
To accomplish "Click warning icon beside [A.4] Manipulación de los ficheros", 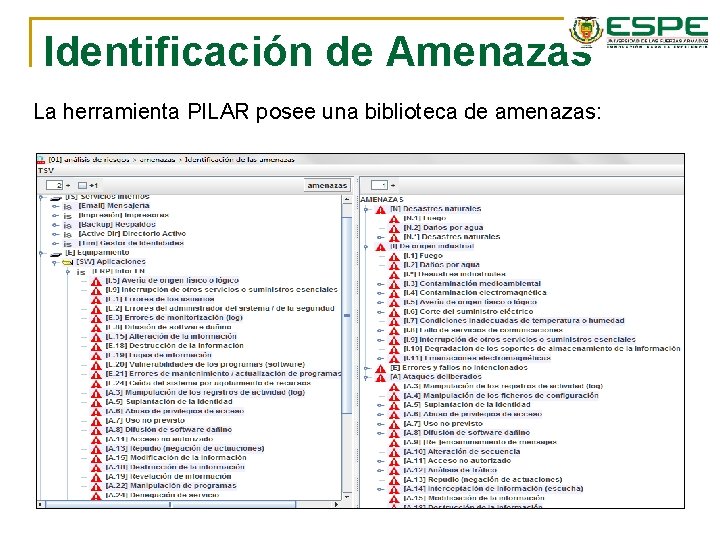I will [394, 396].
